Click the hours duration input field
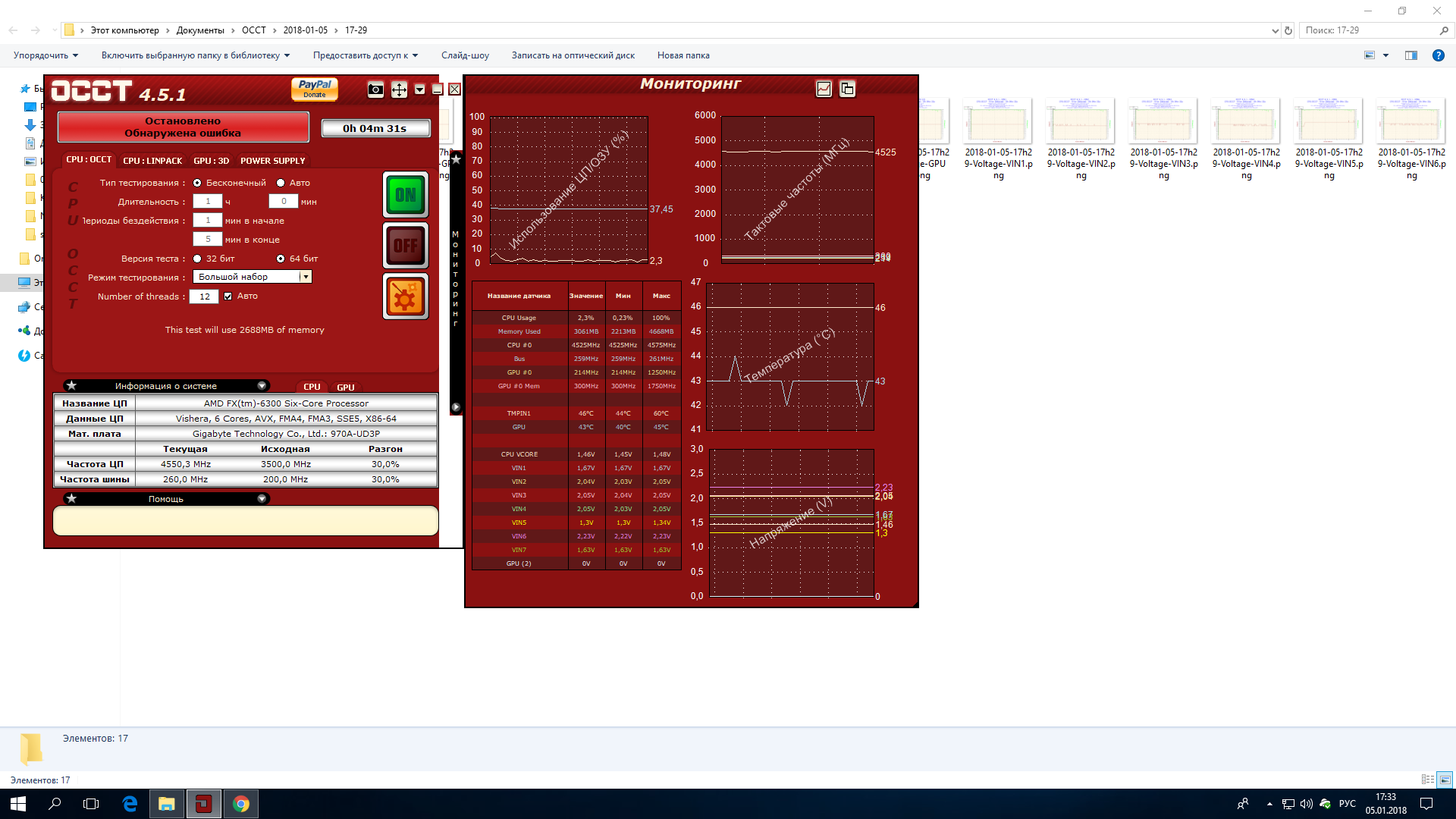Viewport: 1456px width, 819px height. (x=208, y=202)
